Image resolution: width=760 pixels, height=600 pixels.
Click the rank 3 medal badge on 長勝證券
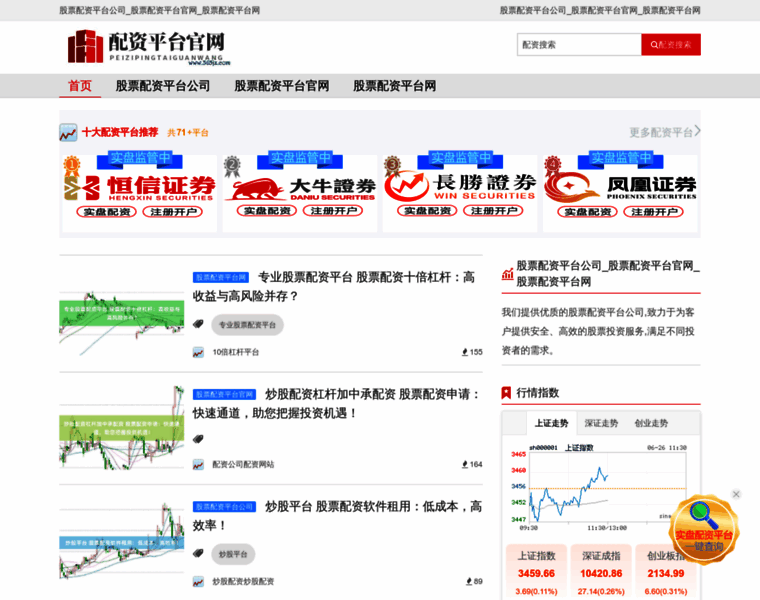(393, 165)
